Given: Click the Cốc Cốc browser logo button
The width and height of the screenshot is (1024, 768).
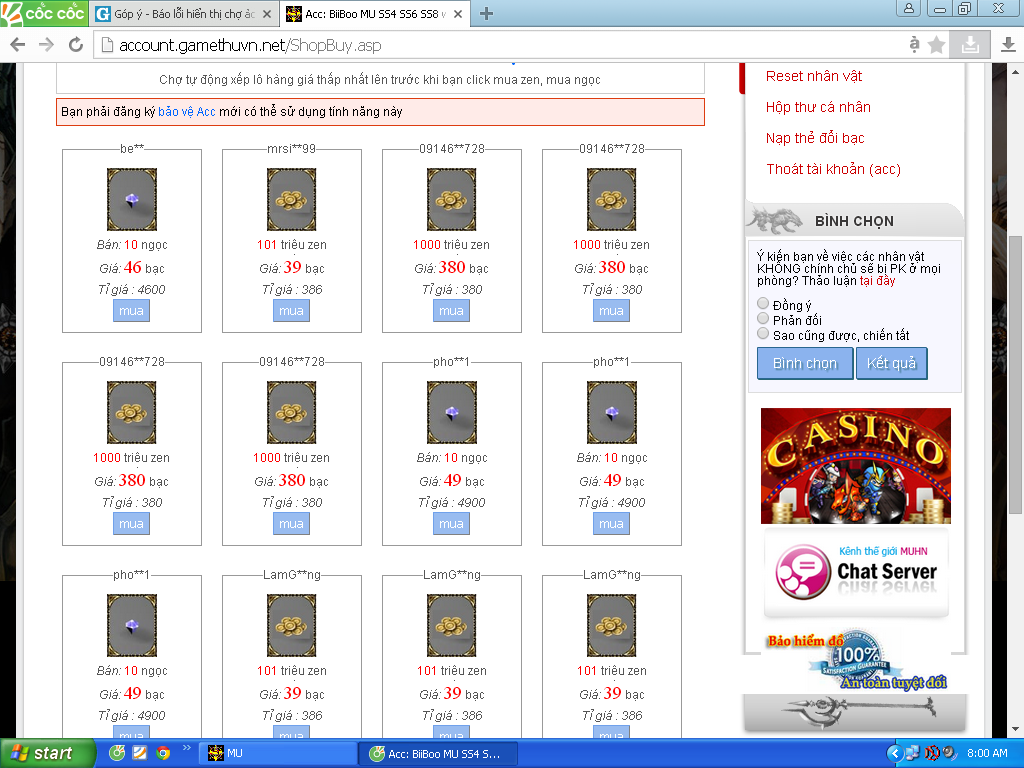Looking at the screenshot, I should (x=44, y=13).
